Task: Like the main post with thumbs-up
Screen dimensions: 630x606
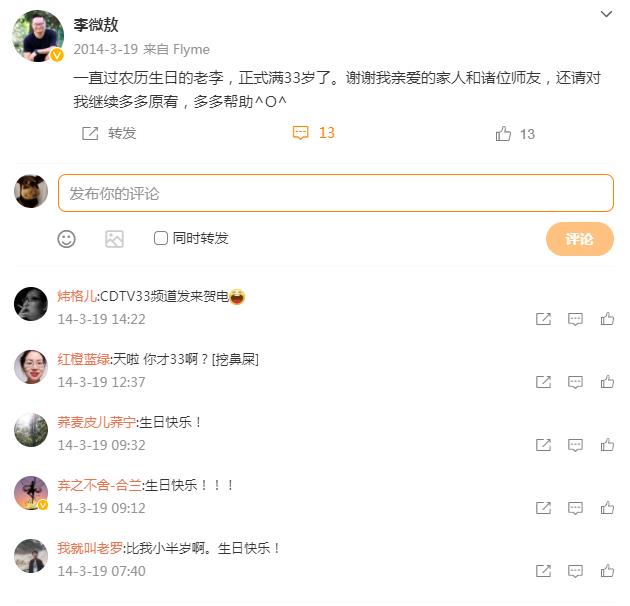Action: (x=504, y=134)
